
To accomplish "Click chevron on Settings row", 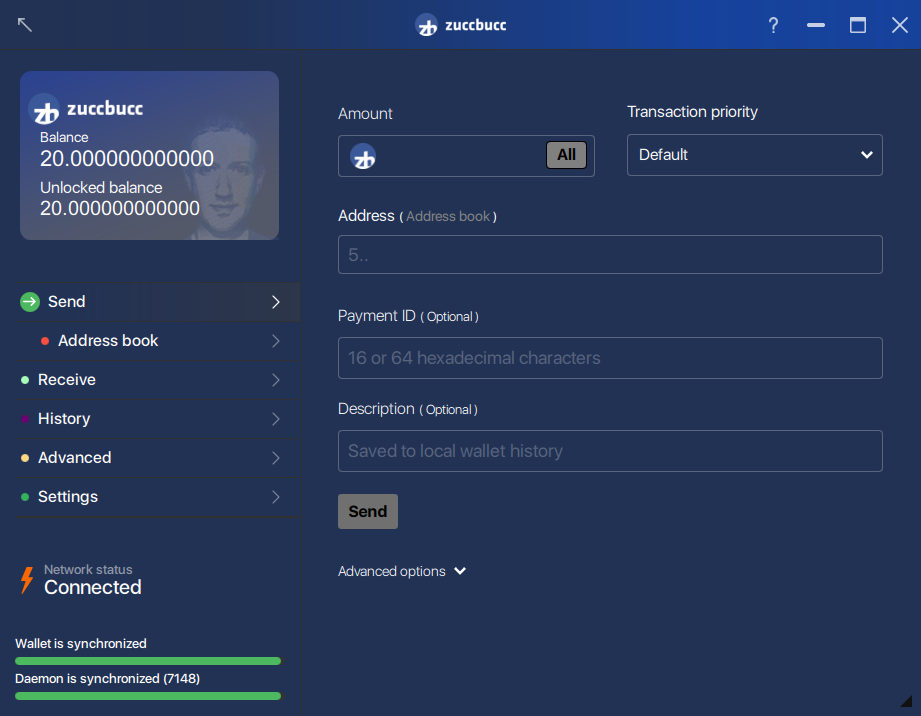I will (x=276, y=497).
